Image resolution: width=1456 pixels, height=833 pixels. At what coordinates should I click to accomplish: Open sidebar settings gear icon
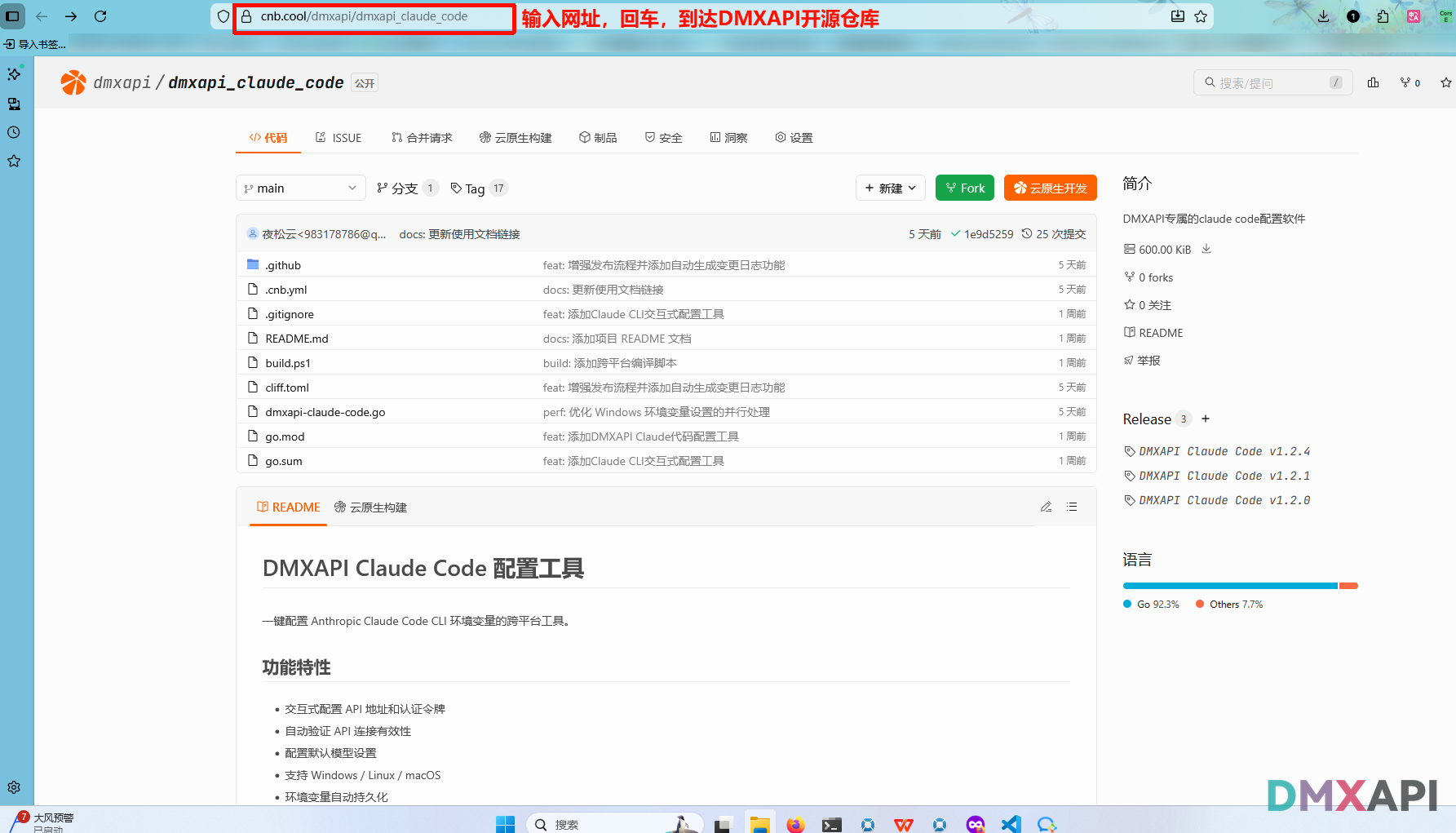pos(14,787)
